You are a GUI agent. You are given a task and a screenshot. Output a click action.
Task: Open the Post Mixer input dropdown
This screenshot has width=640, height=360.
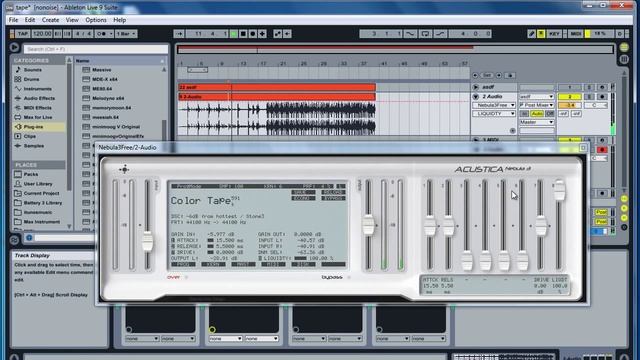pos(537,105)
